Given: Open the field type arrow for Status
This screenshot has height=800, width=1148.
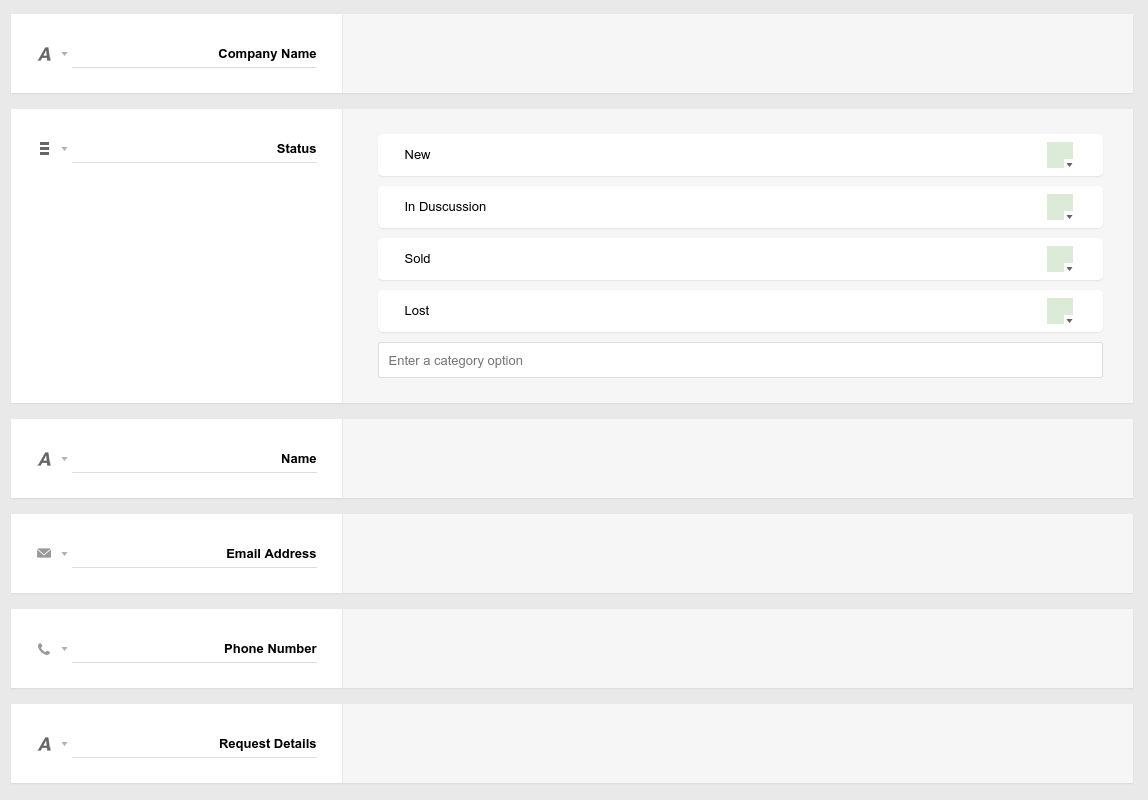Looking at the screenshot, I should [64, 149].
